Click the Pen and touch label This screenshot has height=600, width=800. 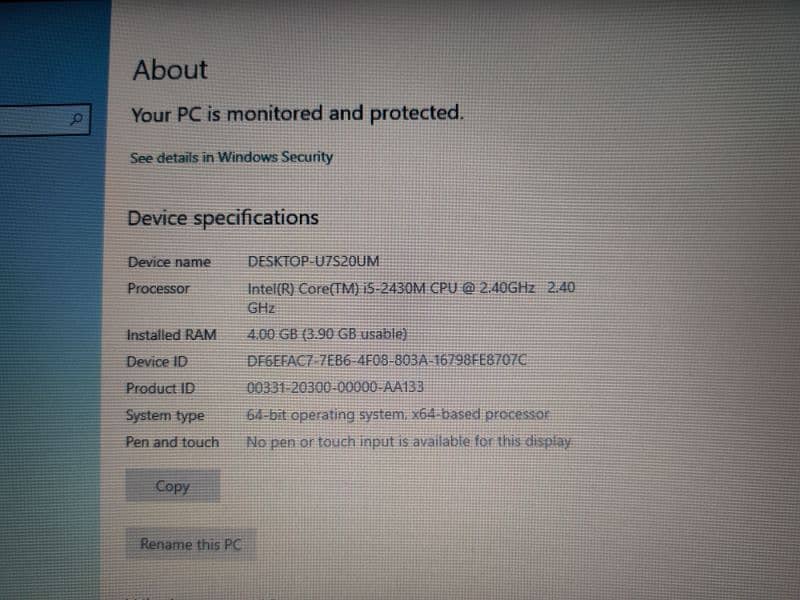172,442
